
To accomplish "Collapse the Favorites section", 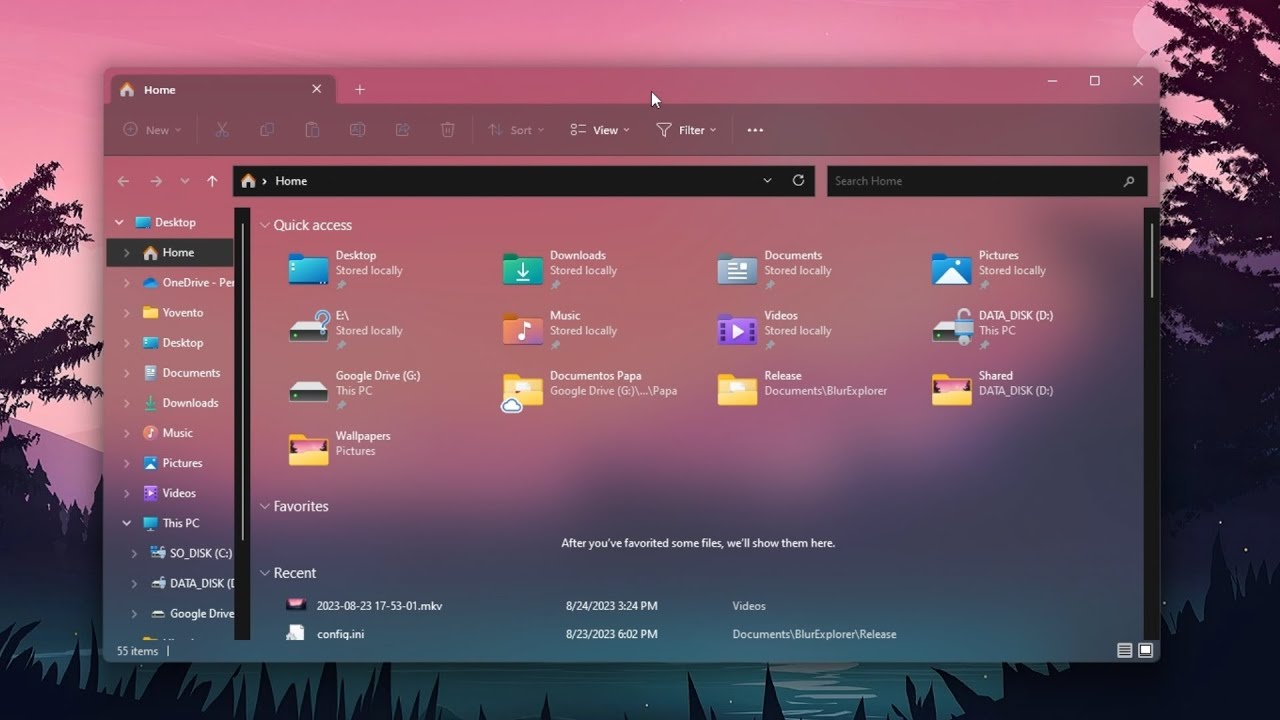I will (x=265, y=507).
